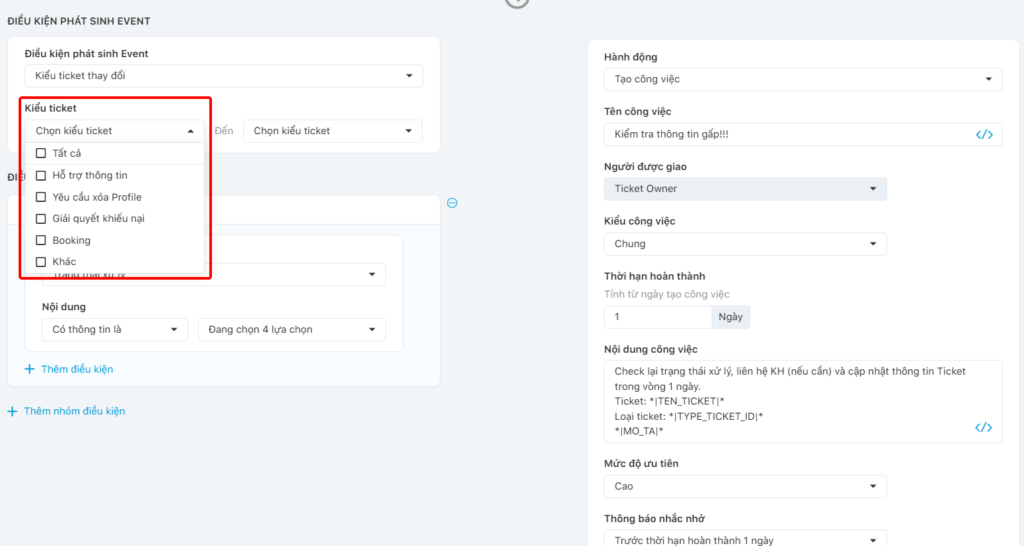Open Mức độ ưu tiên Cao dropdown
Image resolution: width=1024 pixels, height=546 pixels.
pos(744,486)
